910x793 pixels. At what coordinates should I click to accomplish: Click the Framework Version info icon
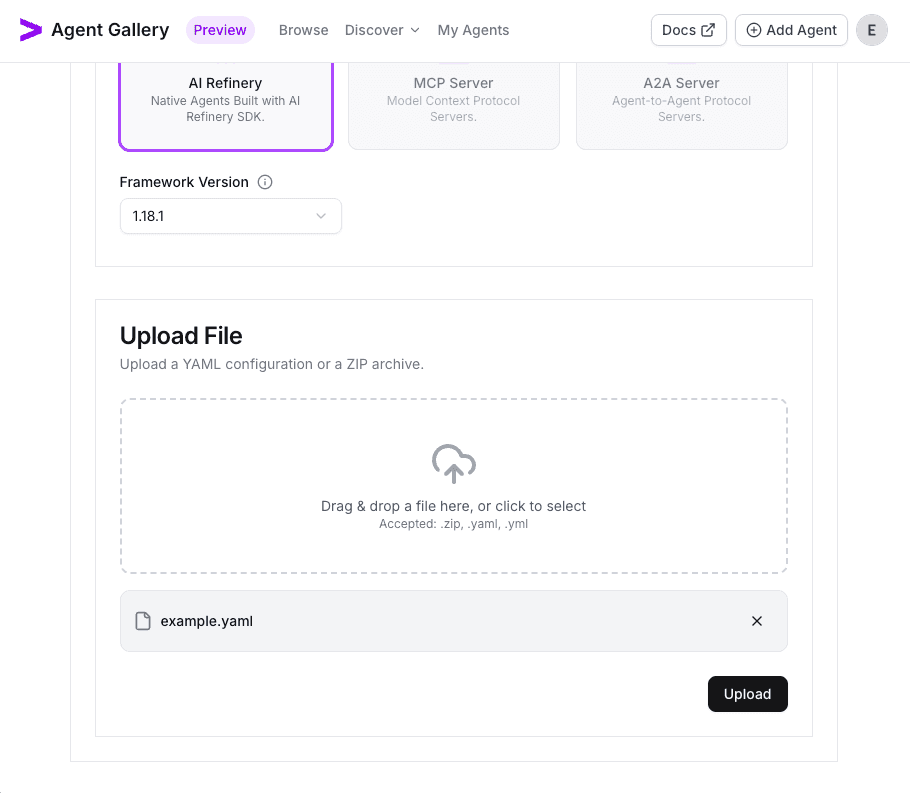click(264, 182)
